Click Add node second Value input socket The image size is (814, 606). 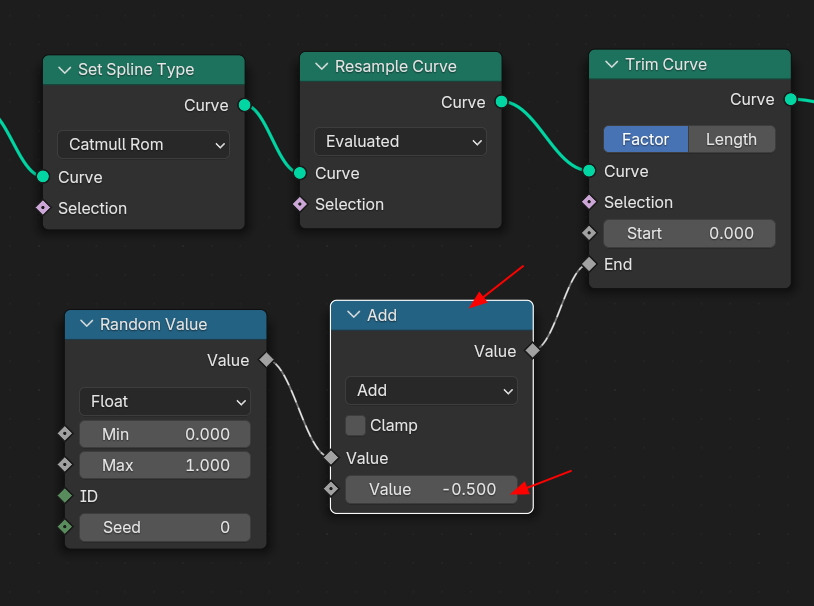click(331, 489)
